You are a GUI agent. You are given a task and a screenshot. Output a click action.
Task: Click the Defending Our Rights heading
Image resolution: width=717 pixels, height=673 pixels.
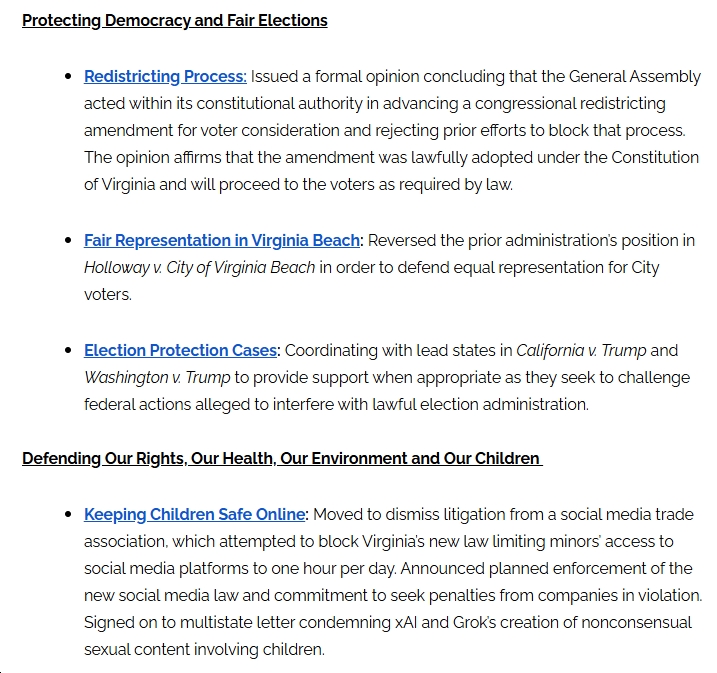pyautogui.click(x=281, y=459)
